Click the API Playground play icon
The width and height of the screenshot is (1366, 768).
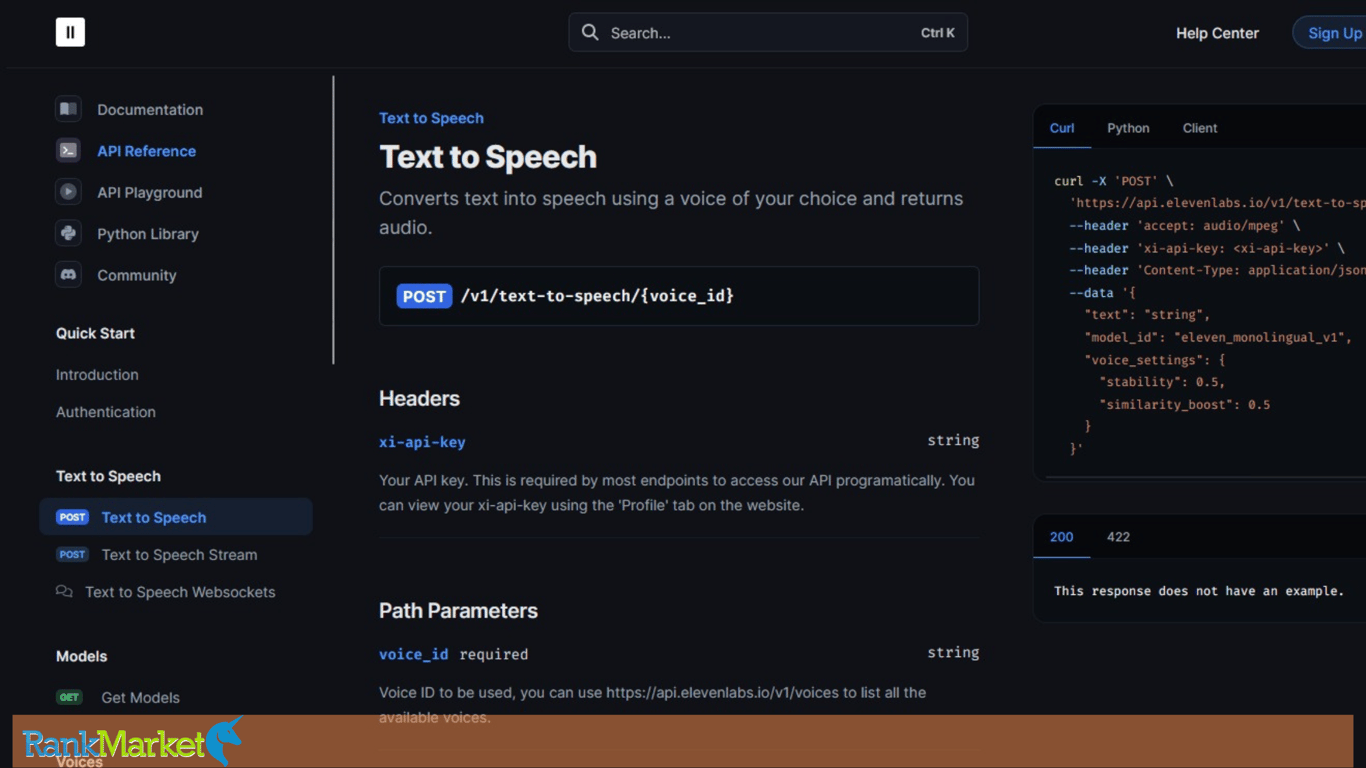pyautogui.click(x=68, y=192)
